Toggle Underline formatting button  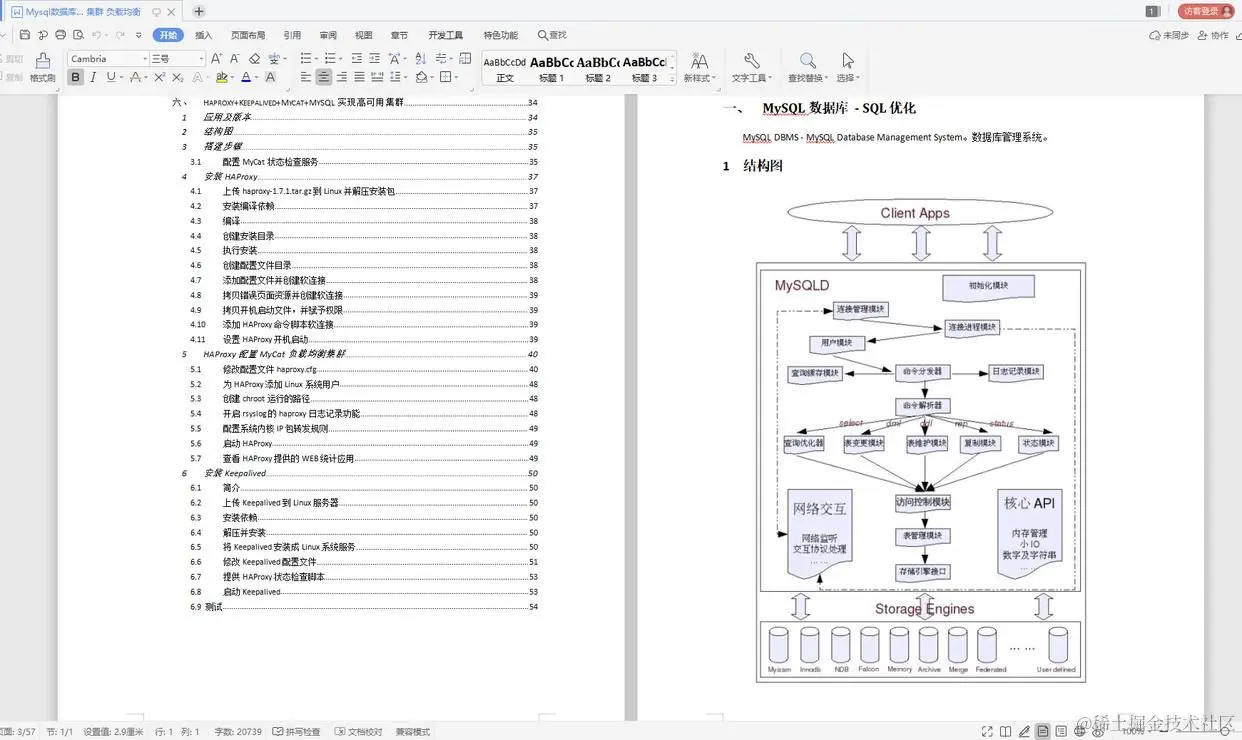coord(111,77)
